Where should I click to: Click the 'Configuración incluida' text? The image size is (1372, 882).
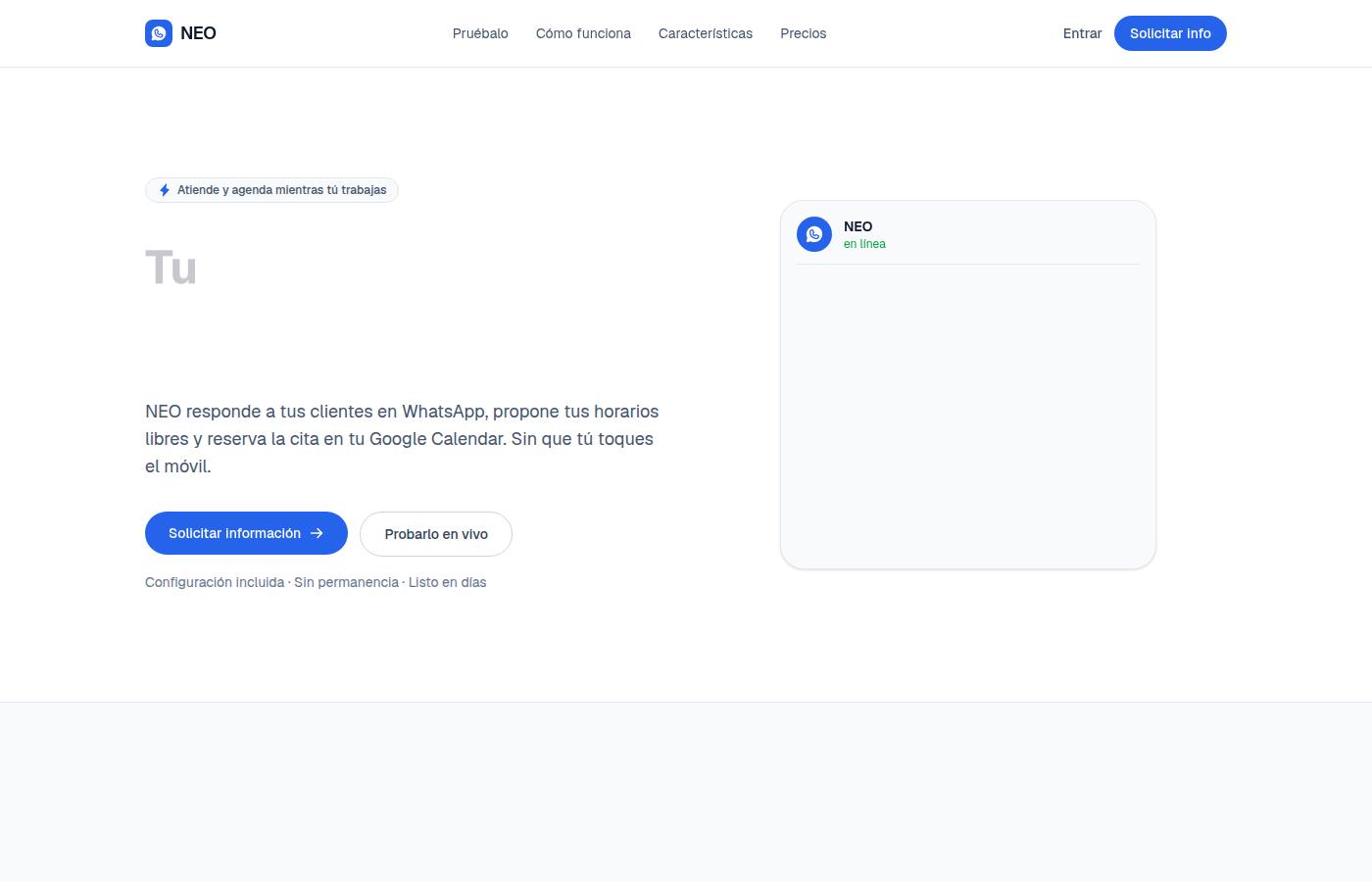[x=215, y=582]
